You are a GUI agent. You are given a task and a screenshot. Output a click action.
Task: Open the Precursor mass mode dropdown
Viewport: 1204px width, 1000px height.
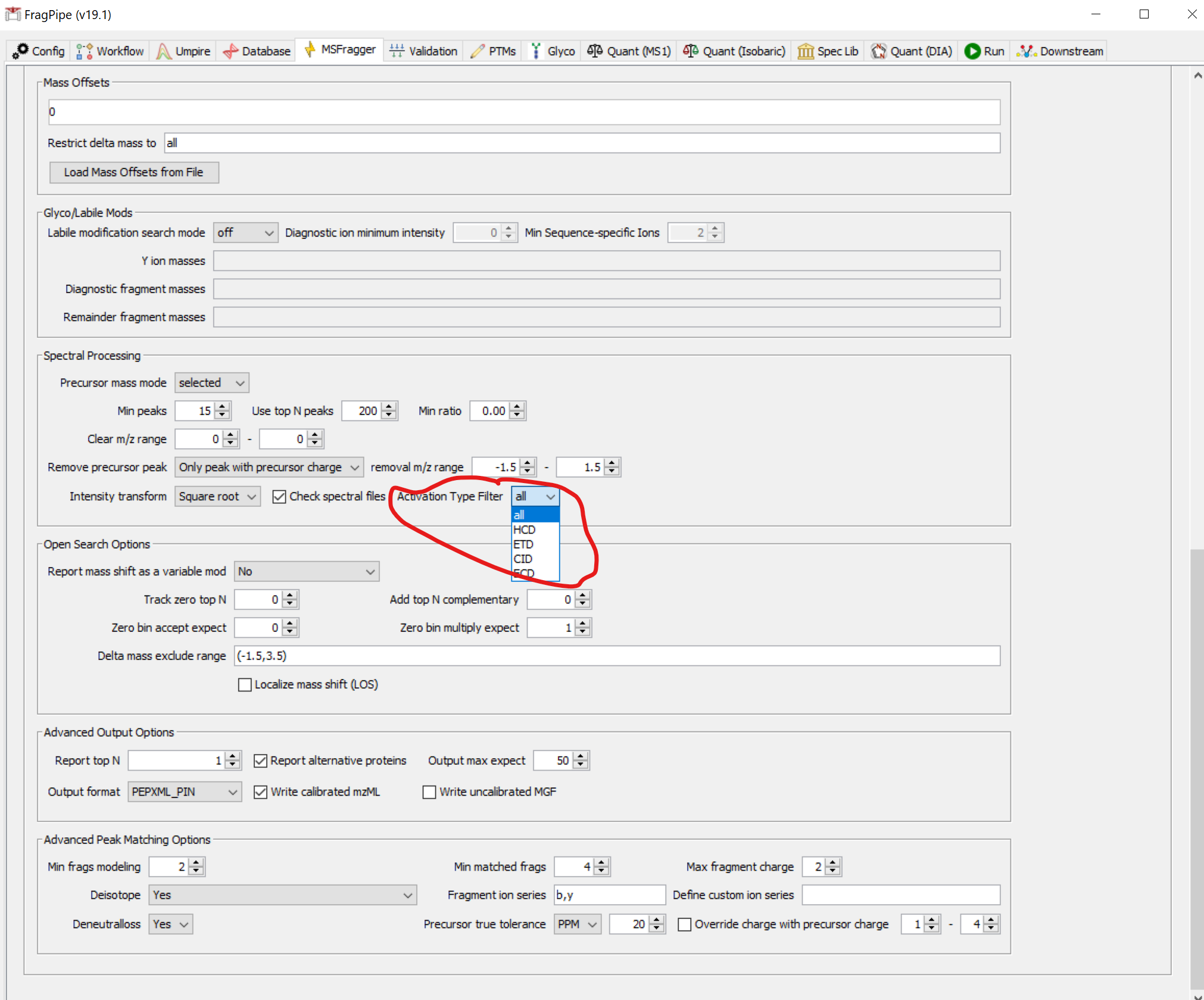click(x=211, y=382)
